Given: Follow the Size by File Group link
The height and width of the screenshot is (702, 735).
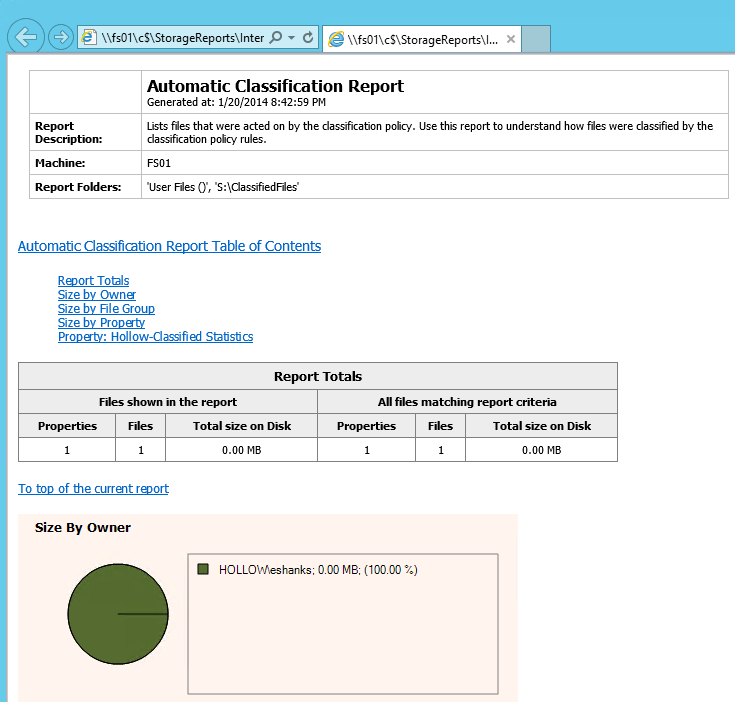Looking at the screenshot, I should pos(106,309).
